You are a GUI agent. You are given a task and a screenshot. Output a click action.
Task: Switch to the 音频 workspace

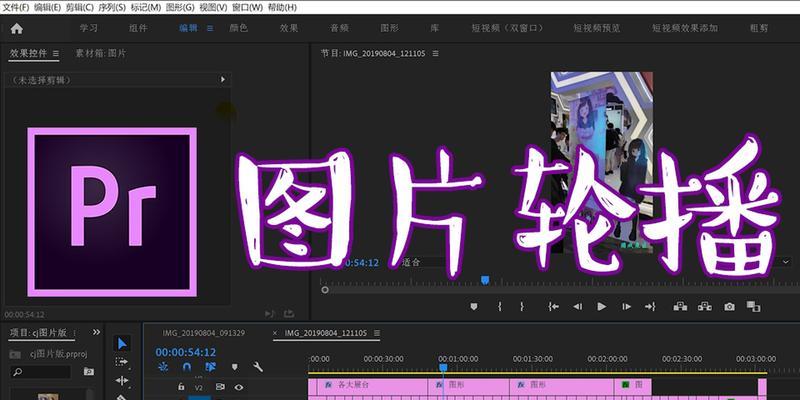coord(339,29)
